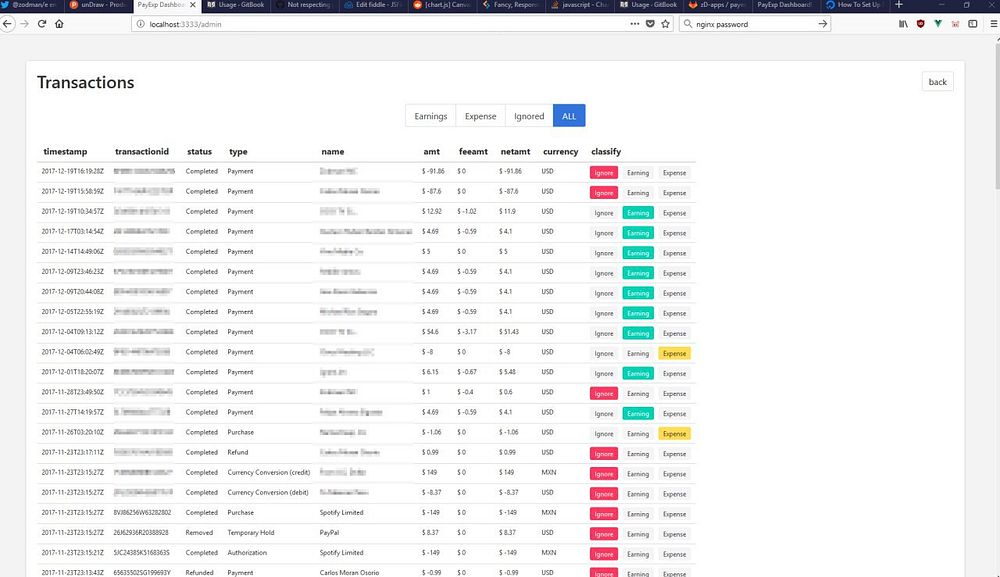
Task: Mark 2017-12-14T14:49:06Z row as Expense
Action: [674, 253]
